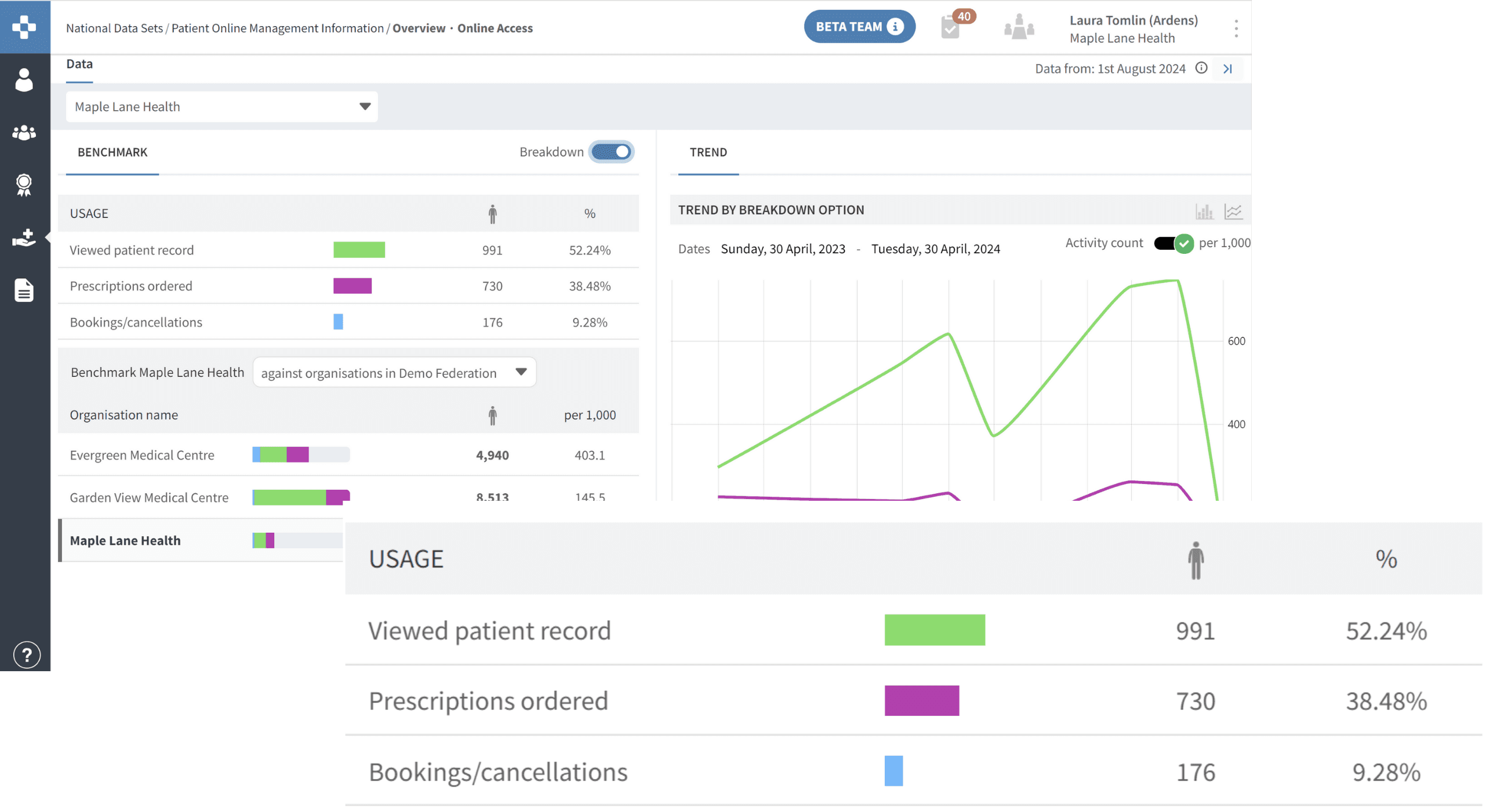Click the data date info icon
The width and height of the screenshot is (1497, 812).
[1201, 68]
